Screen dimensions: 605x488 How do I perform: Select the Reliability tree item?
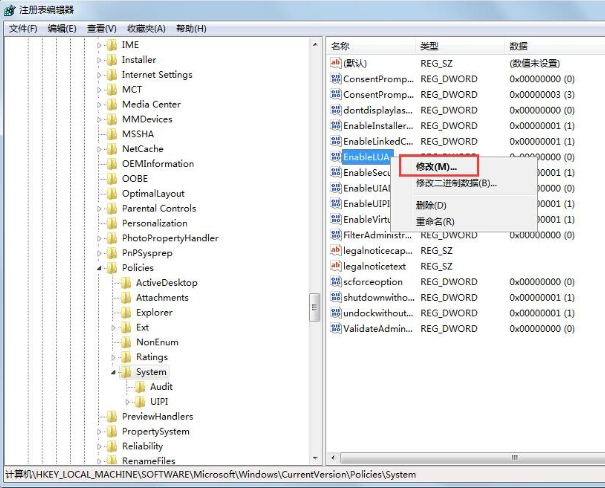pos(142,446)
